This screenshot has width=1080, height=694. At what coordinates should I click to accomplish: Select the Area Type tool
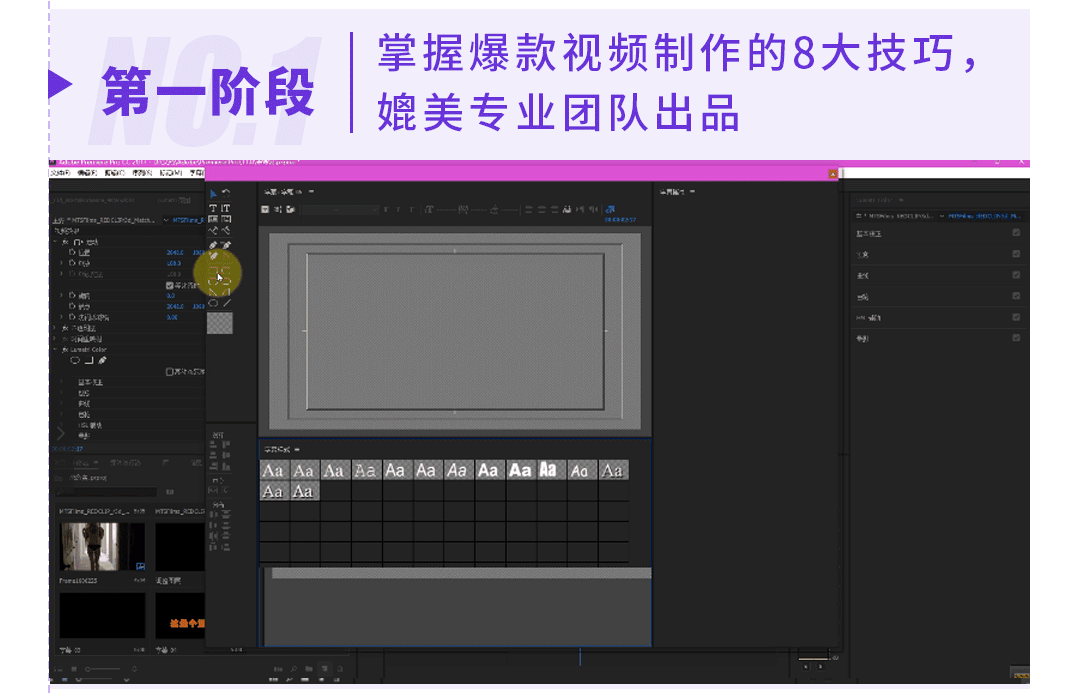tap(213, 219)
